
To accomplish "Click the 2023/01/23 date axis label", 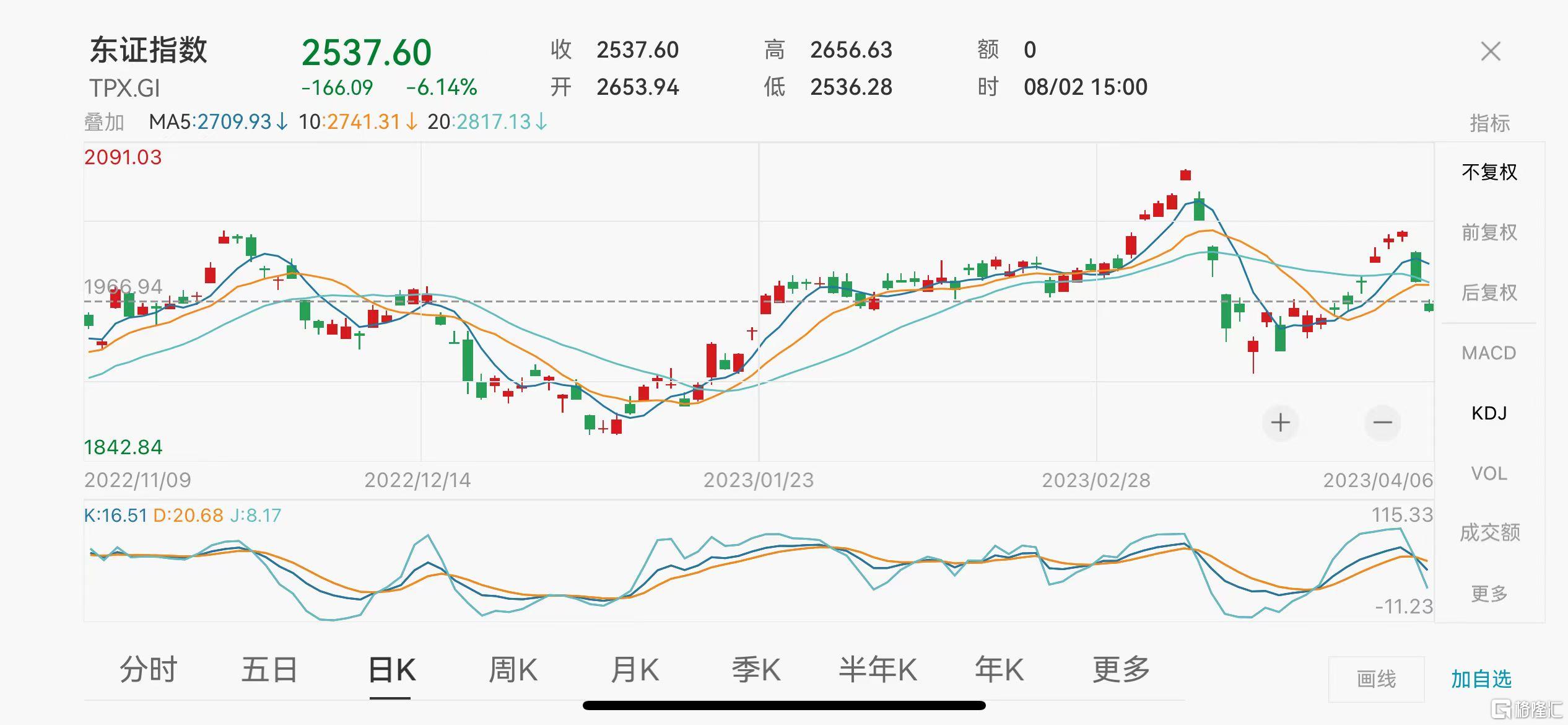I will [x=759, y=480].
